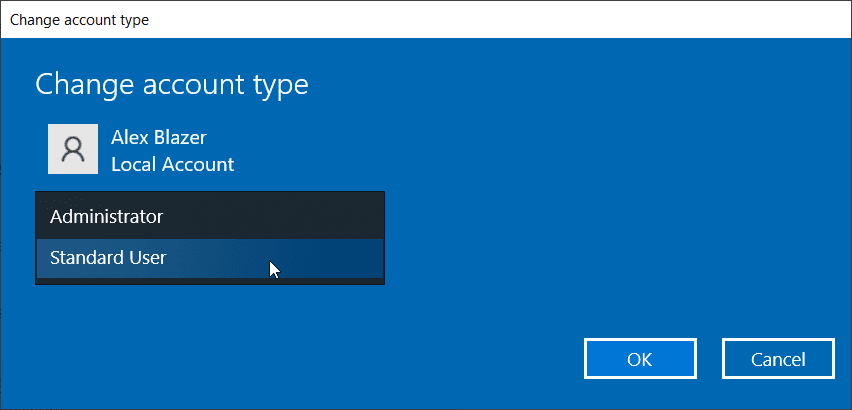Click the Alex Blazer account name
852x410 pixels.
(158, 138)
